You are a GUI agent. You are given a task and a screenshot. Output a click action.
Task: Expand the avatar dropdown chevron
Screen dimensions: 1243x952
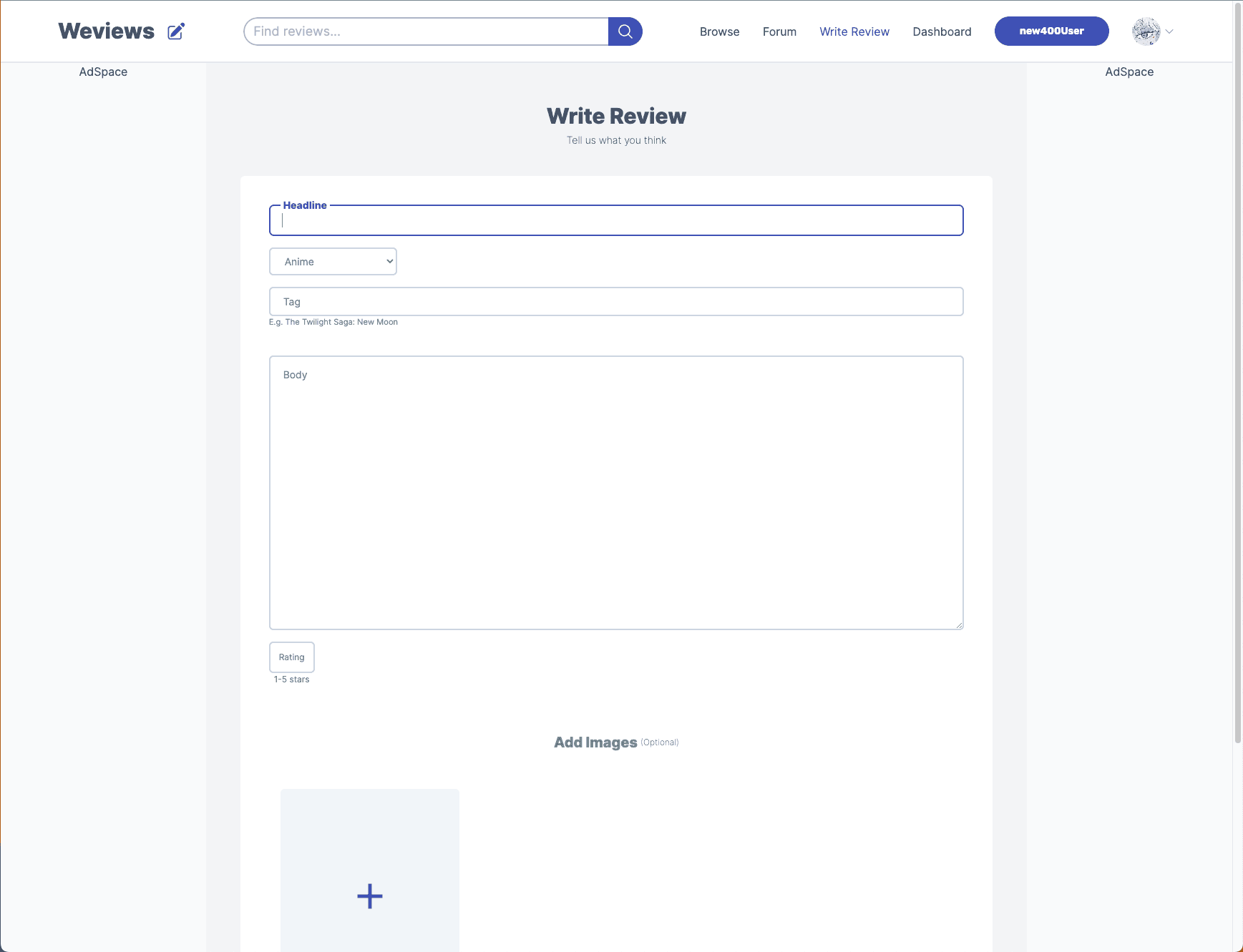click(1169, 31)
